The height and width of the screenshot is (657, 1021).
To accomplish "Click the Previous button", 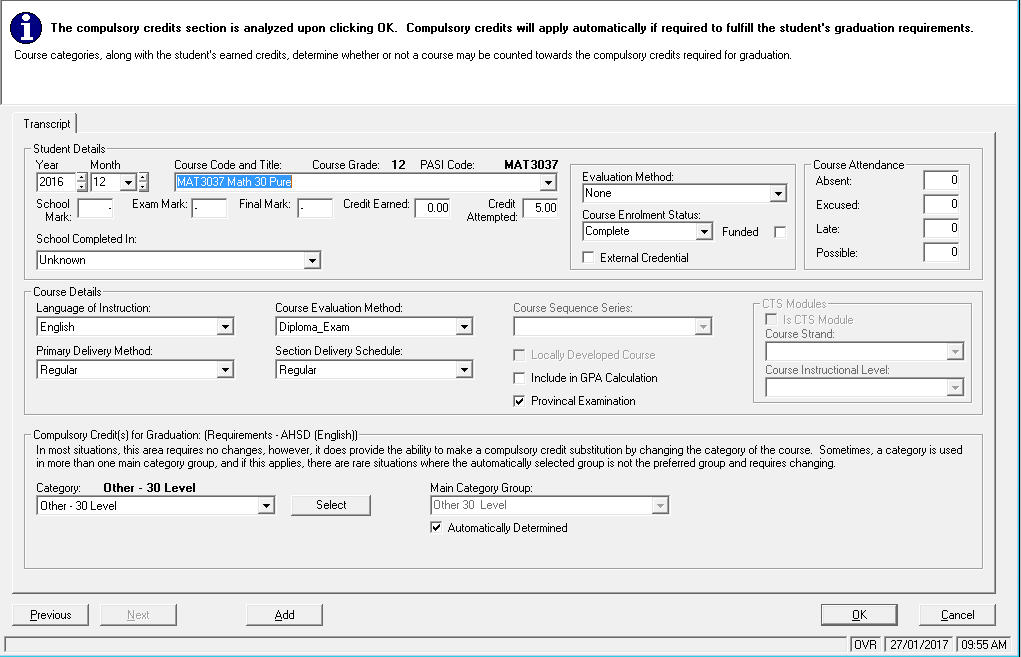I will tap(50, 615).
